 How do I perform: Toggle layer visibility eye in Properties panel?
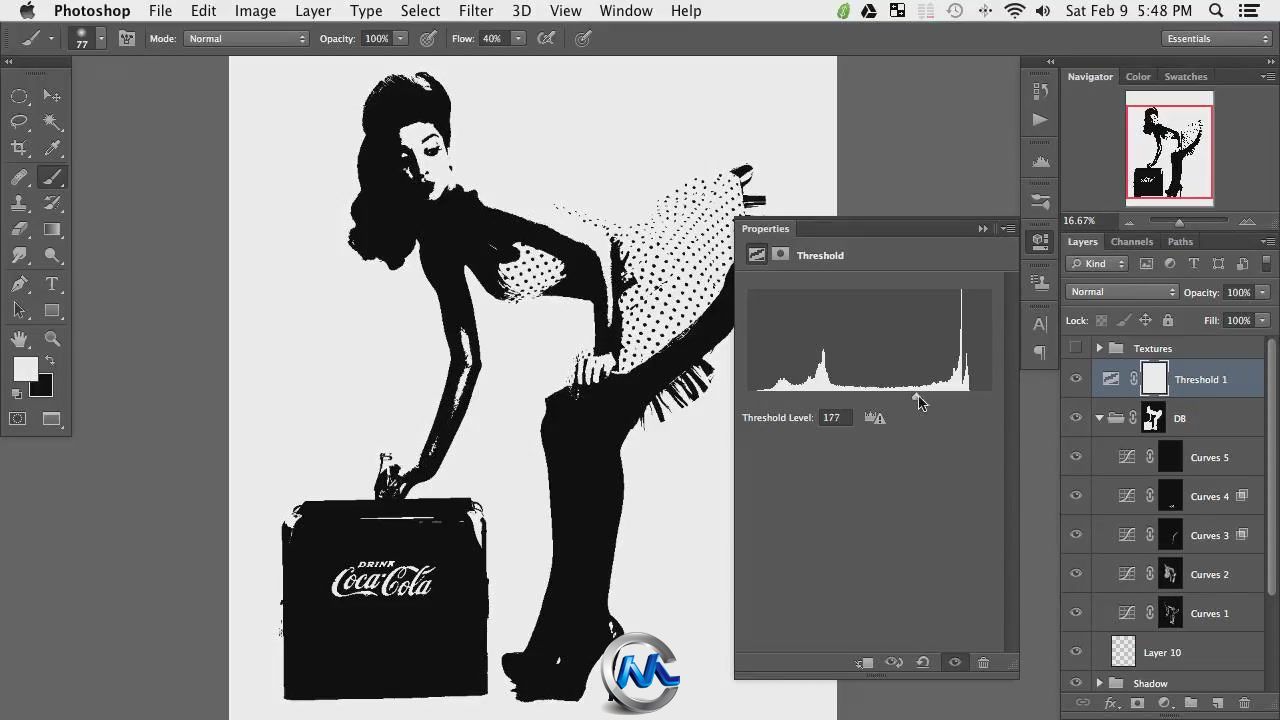point(954,662)
